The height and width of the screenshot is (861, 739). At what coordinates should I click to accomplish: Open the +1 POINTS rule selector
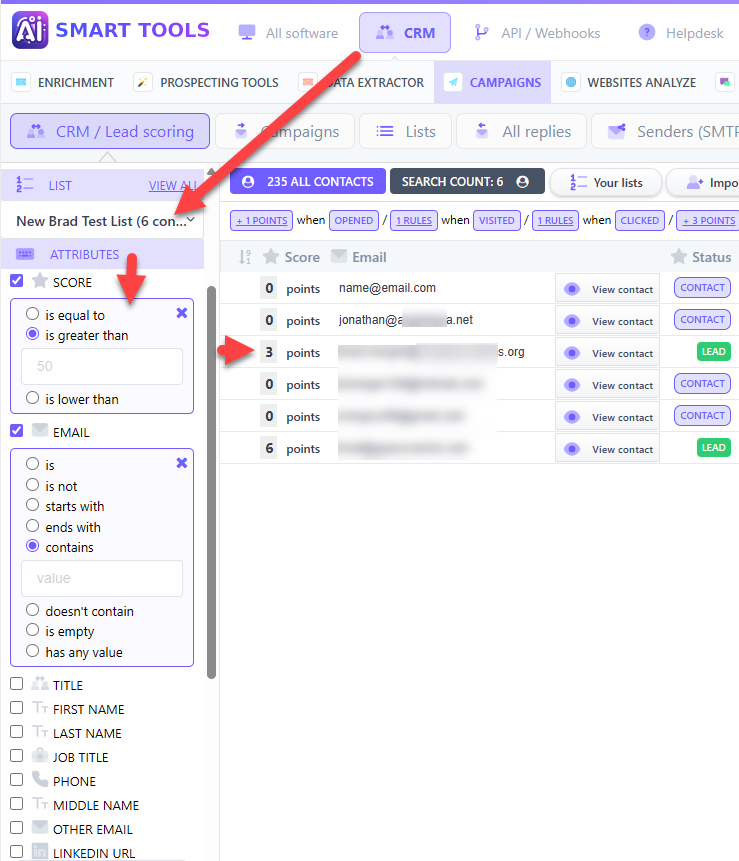point(261,221)
